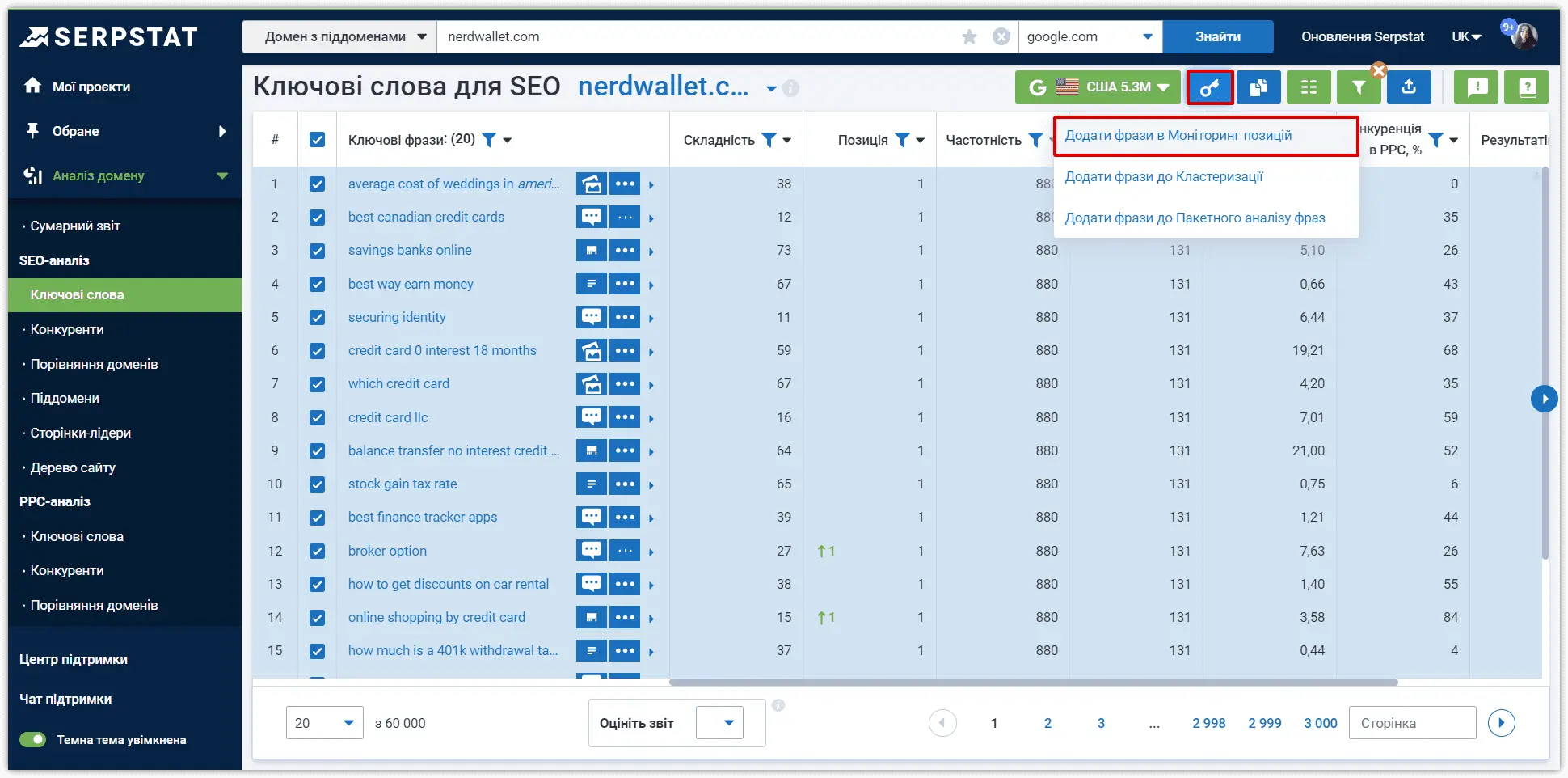Image resolution: width=1568 pixels, height=778 pixels.
Task: Click SERP feature icon for 'best way earn money'
Action: click(592, 284)
